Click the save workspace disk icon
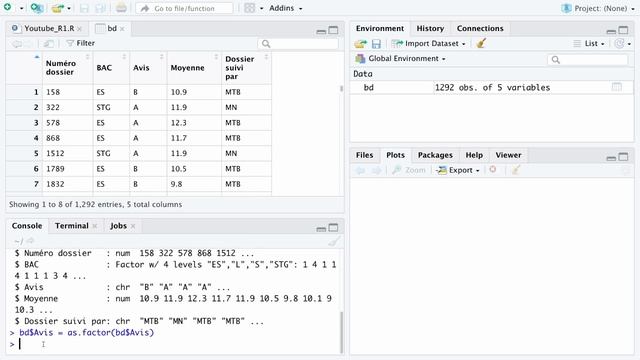 point(376,44)
